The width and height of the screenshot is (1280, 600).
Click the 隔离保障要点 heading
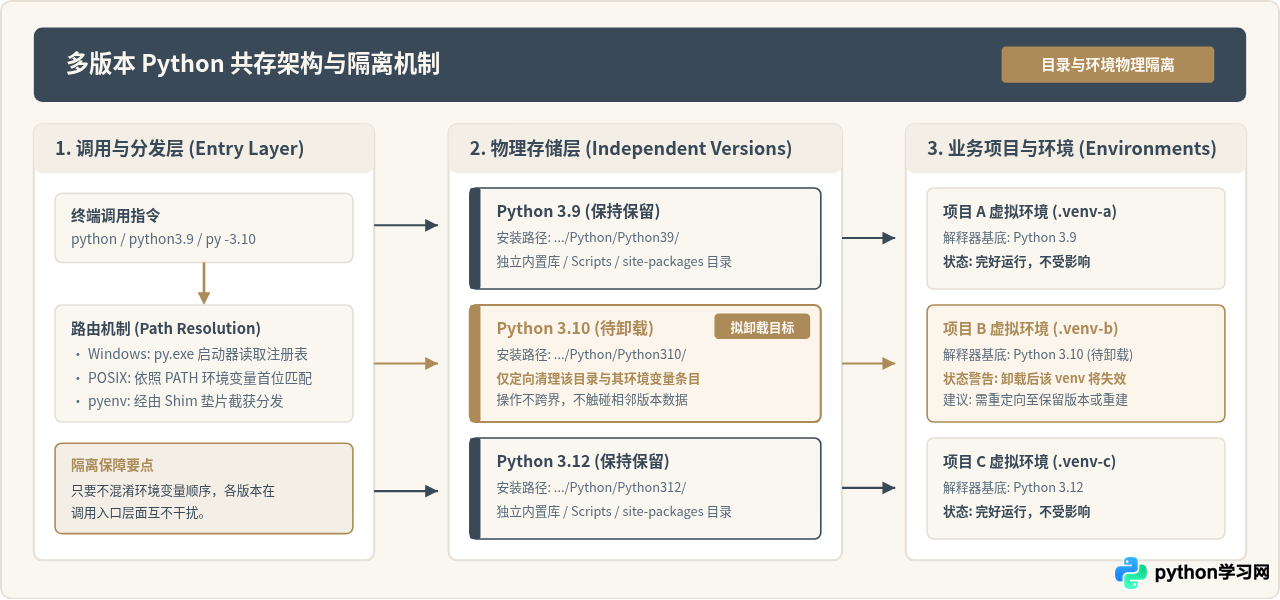[112, 466]
